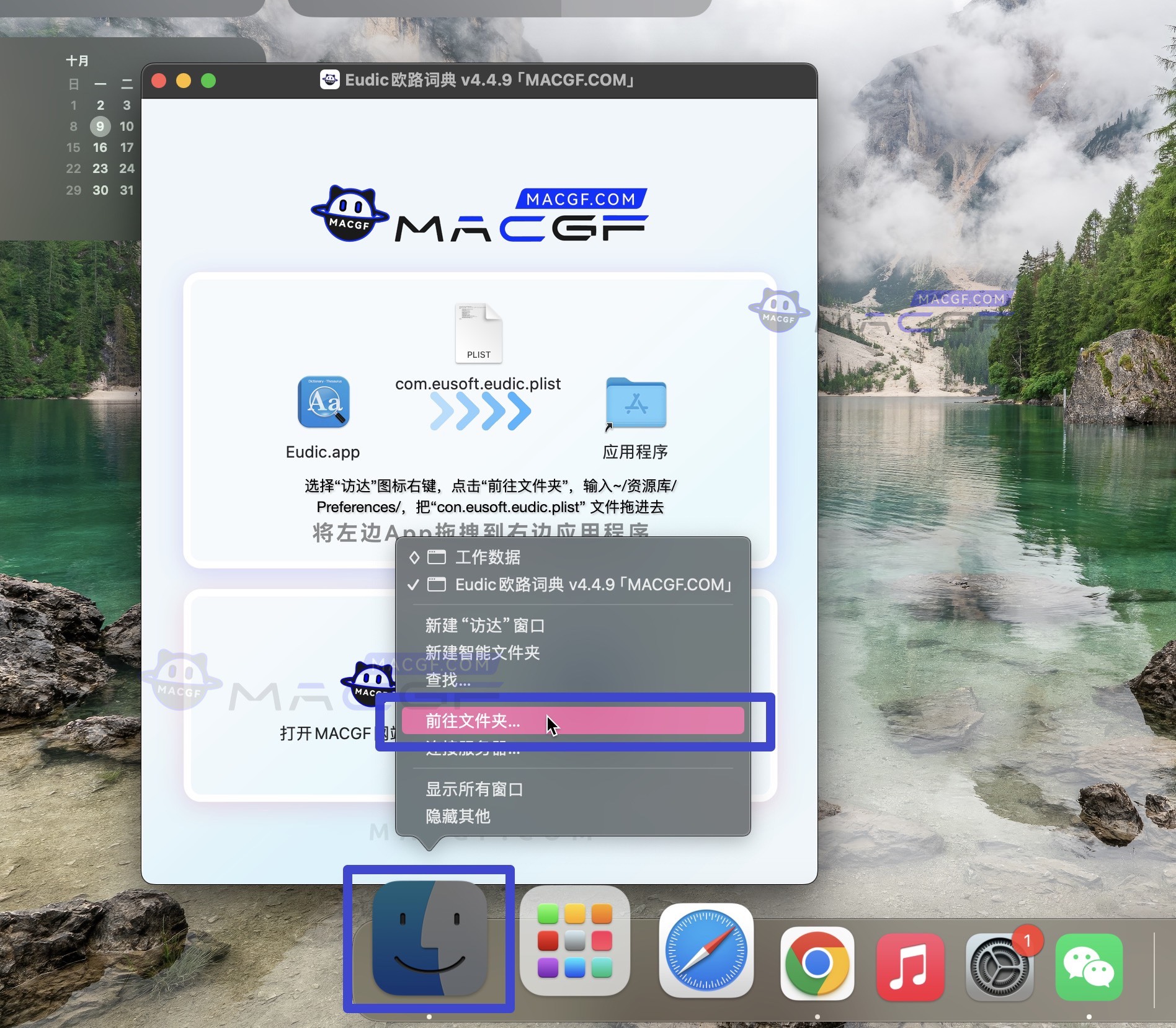Click the MACGF.COM banner link
This screenshot has width=1176, height=1028.
click(x=580, y=198)
